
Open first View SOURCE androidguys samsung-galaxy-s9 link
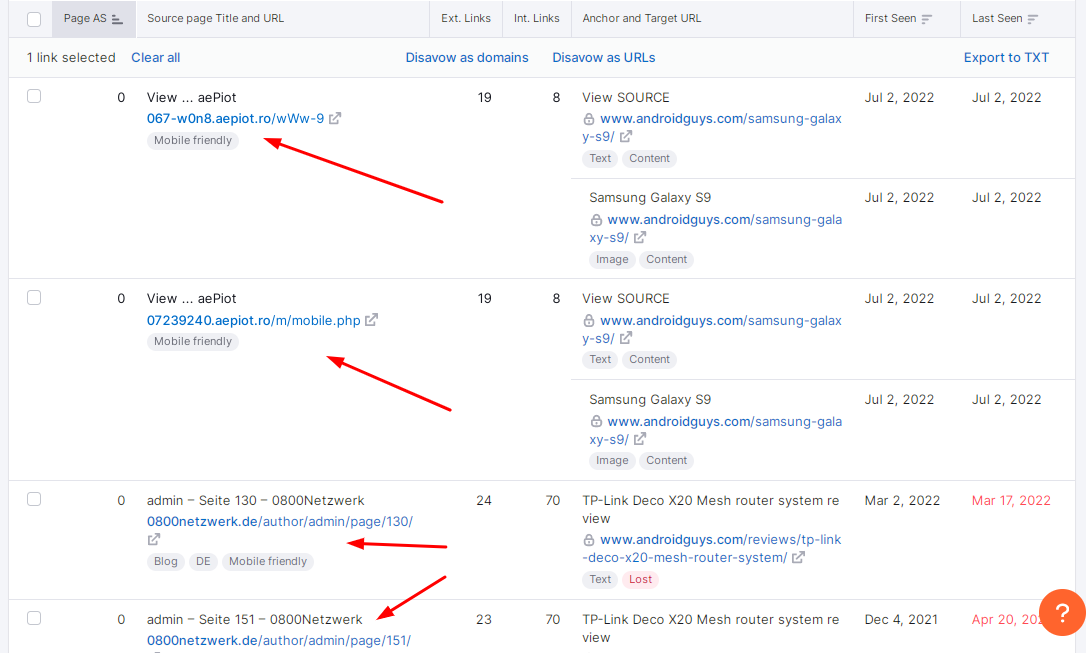point(712,127)
